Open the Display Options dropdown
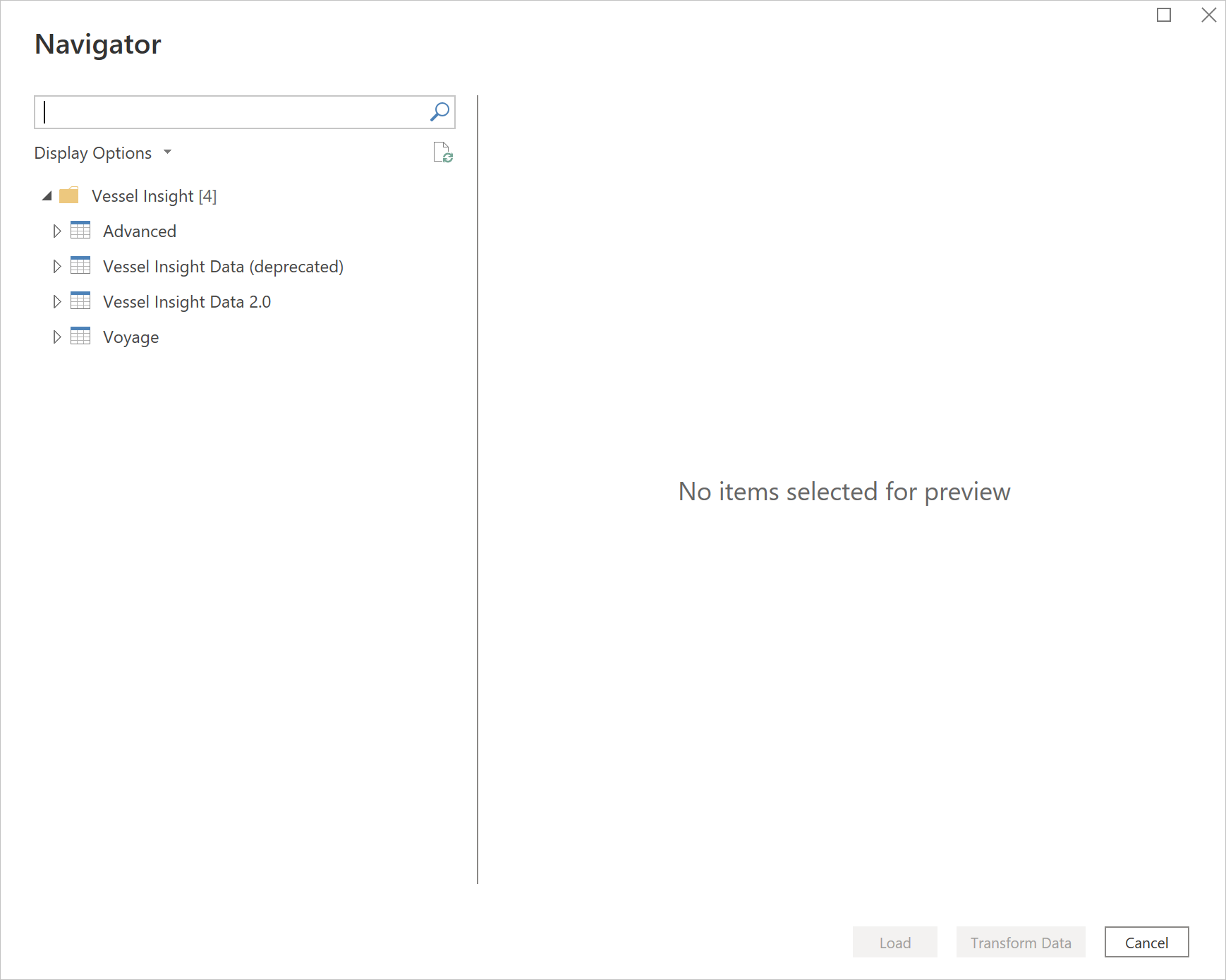1226x980 pixels. click(103, 153)
